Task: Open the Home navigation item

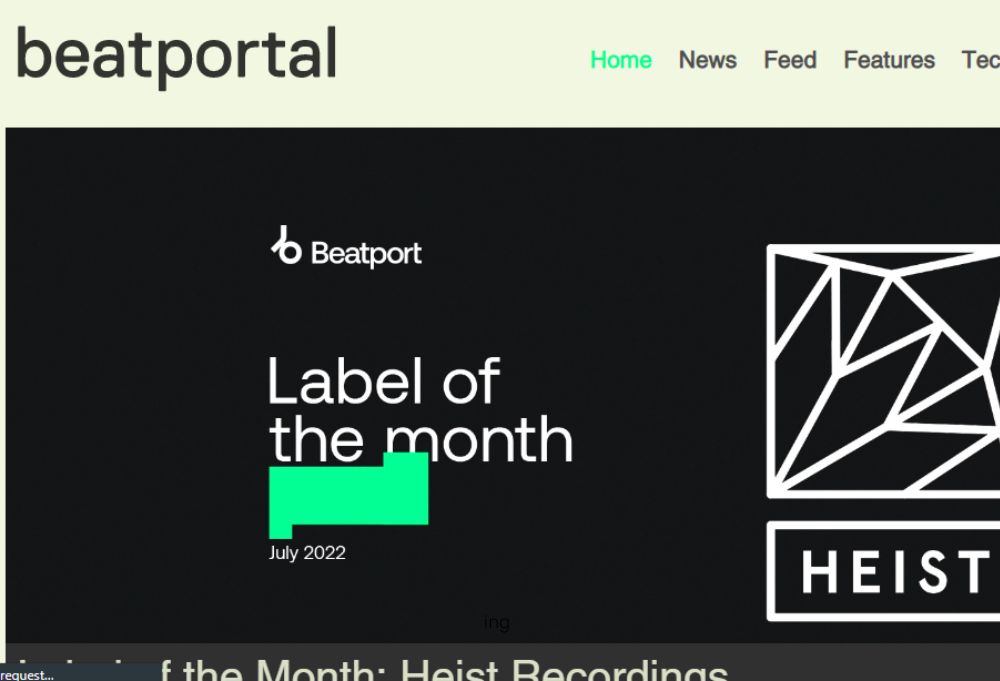Action: coord(621,60)
